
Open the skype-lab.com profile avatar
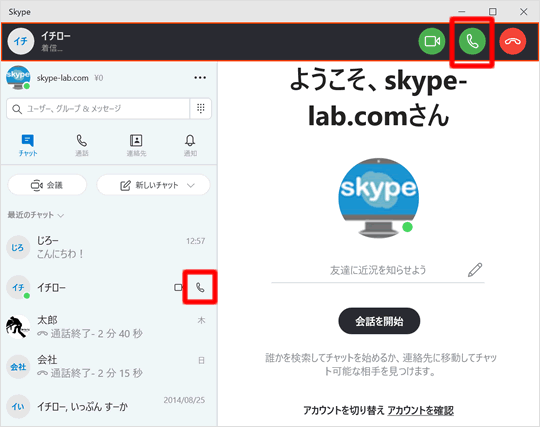click(18, 78)
